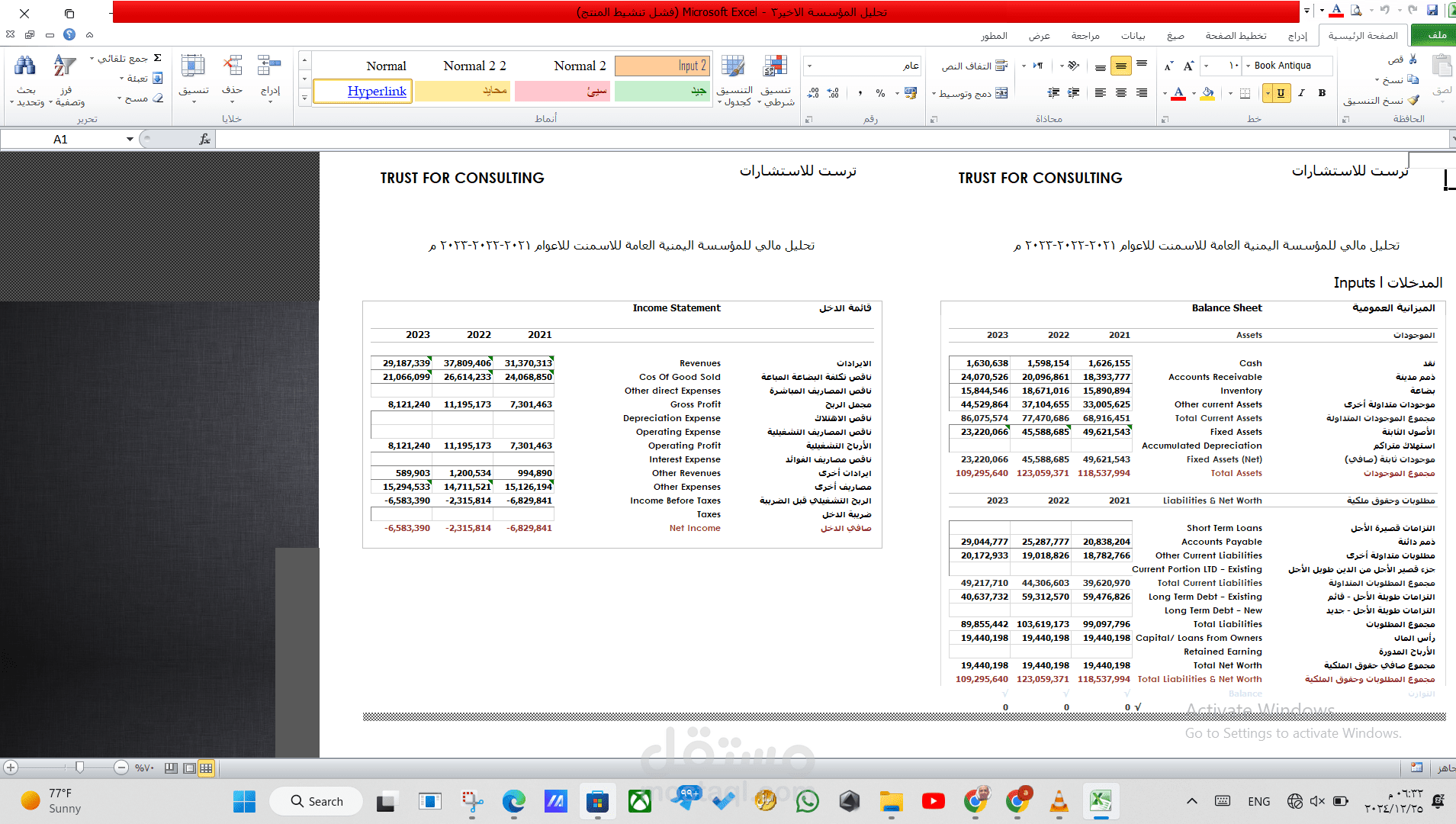
Task: Toggle Wrap Text (التفاف النص)
Action: coord(975,66)
